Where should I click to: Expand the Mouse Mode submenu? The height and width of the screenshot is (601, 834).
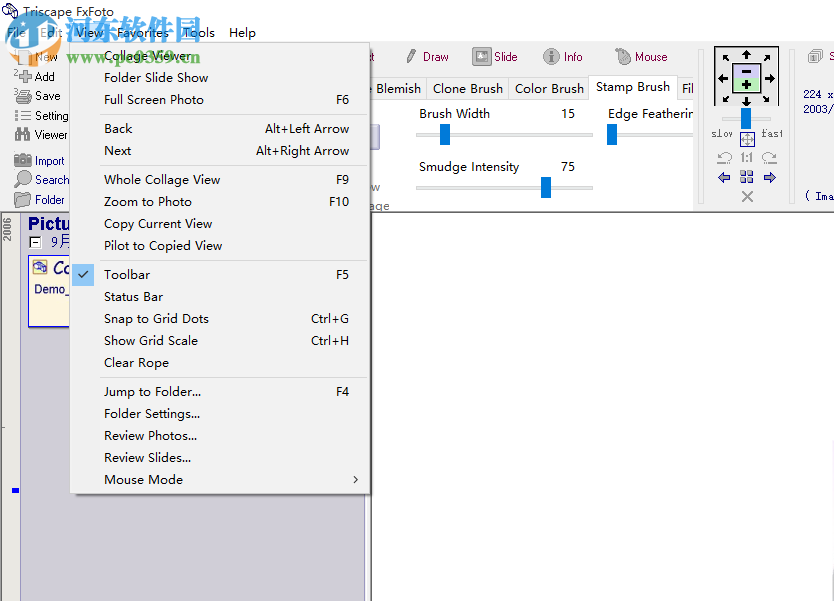(220, 480)
